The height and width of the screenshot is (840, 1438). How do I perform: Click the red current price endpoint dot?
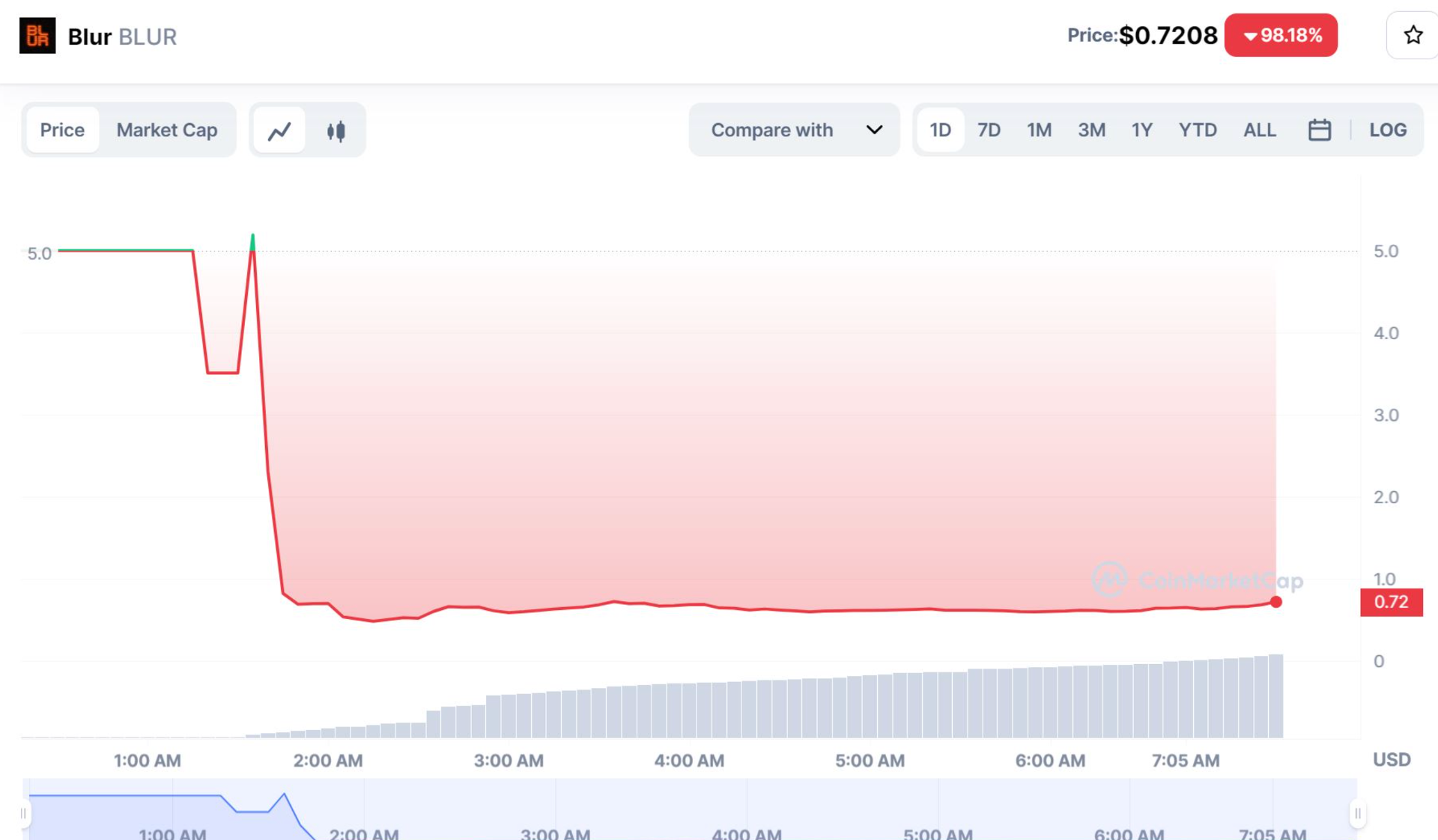click(1276, 602)
